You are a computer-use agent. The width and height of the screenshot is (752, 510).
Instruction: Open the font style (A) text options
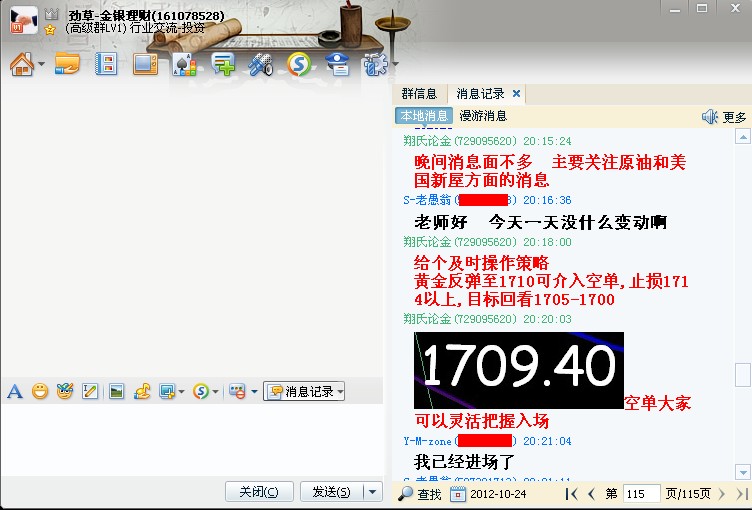coord(15,391)
